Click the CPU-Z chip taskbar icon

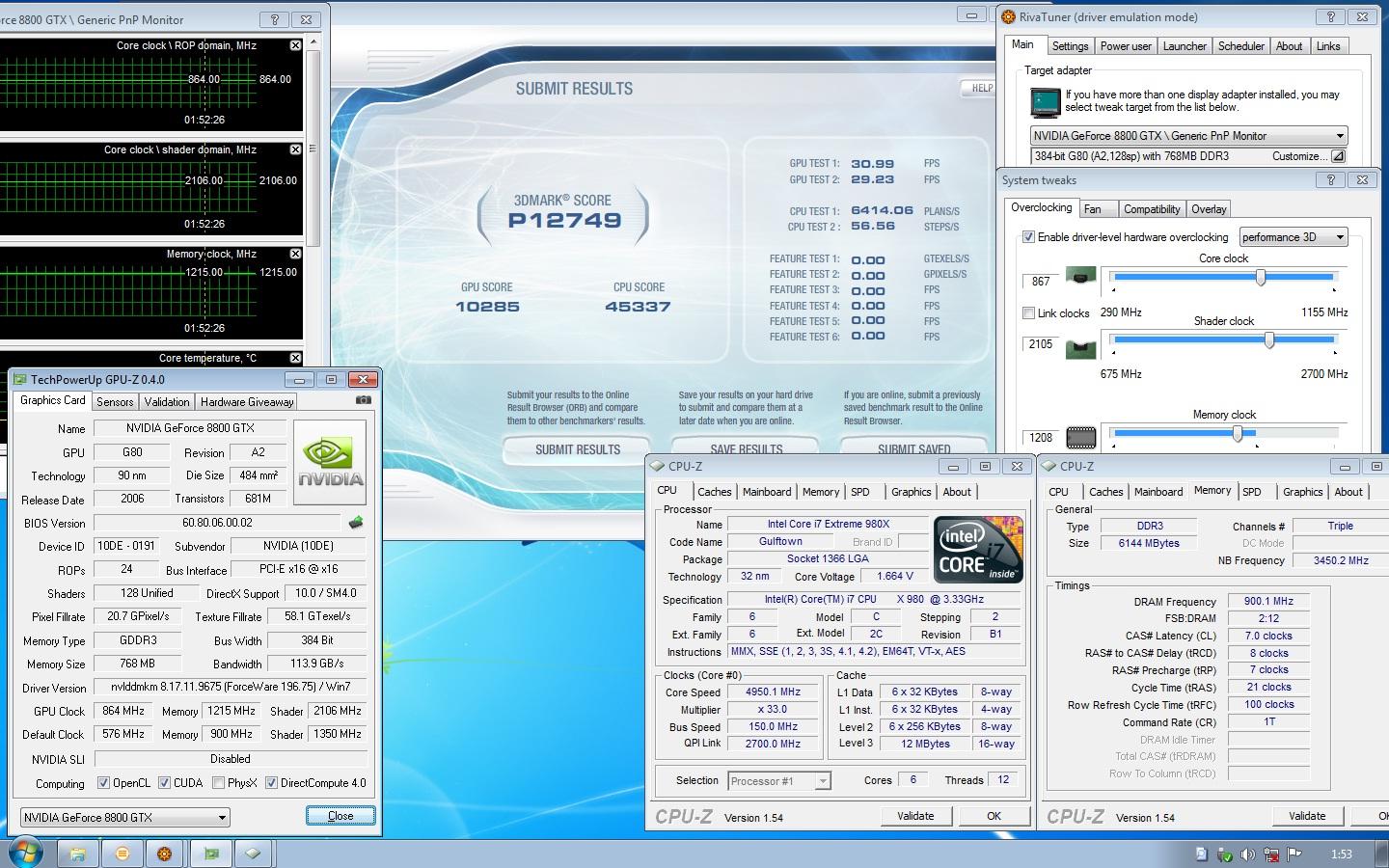click(x=253, y=854)
